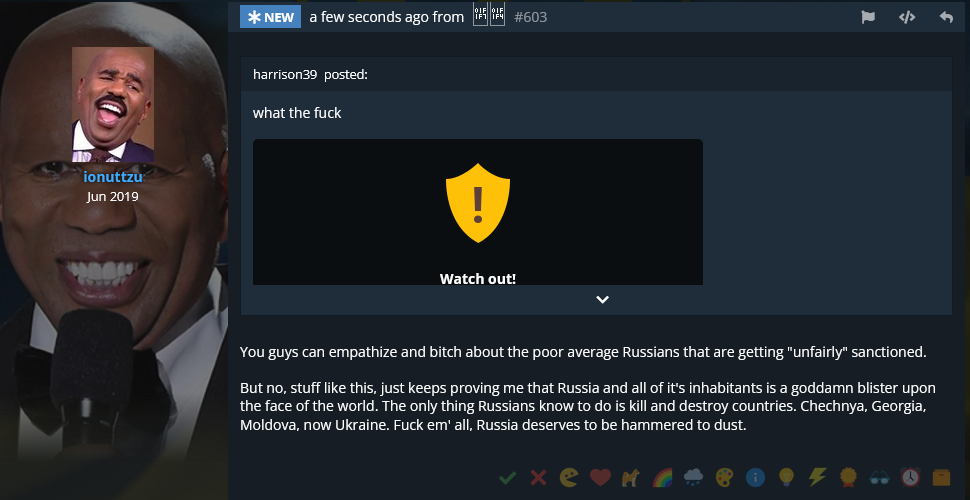The height and width of the screenshot is (500, 970).
Task: Add the rain cloud reaction
Action: click(x=693, y=477)
